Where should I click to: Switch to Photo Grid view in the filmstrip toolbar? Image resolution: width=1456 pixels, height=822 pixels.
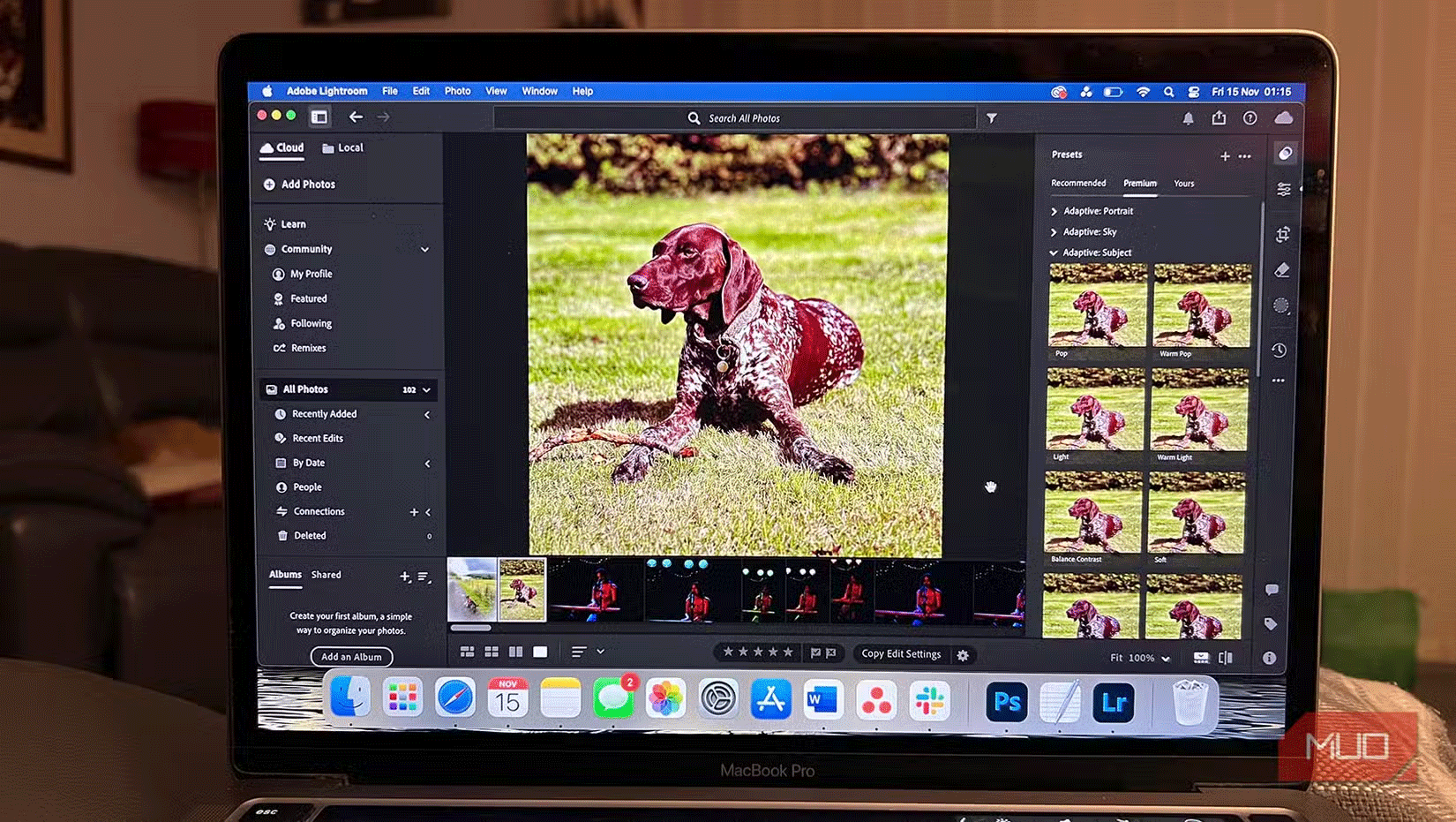coord(467,652)
